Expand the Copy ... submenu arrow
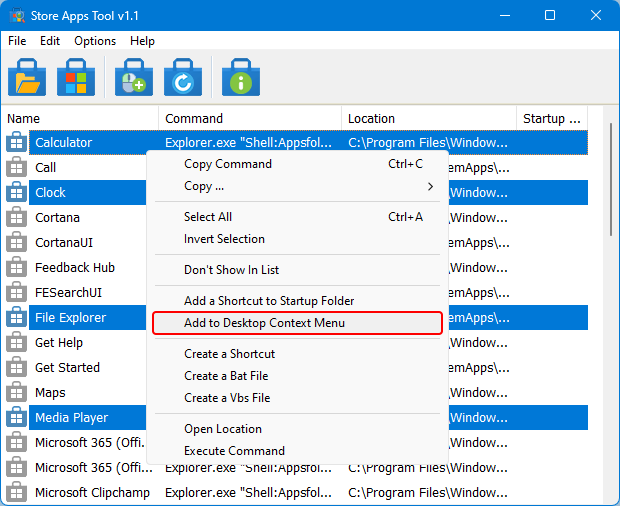 point(431,186)
